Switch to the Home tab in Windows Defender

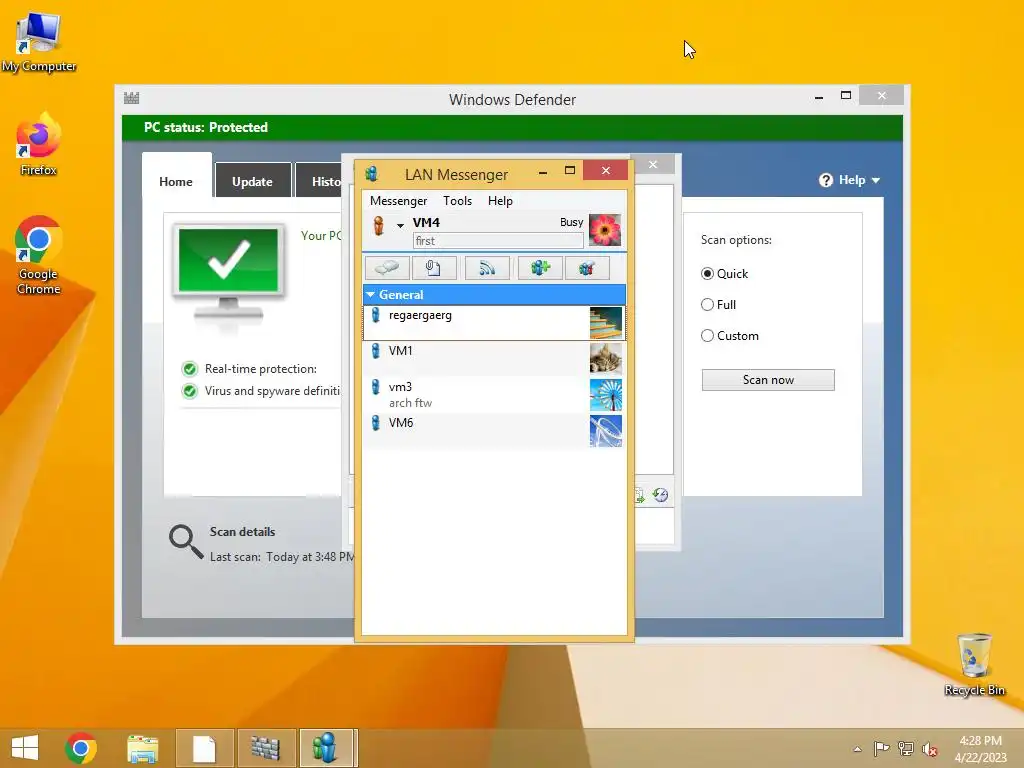pos(176,182)
